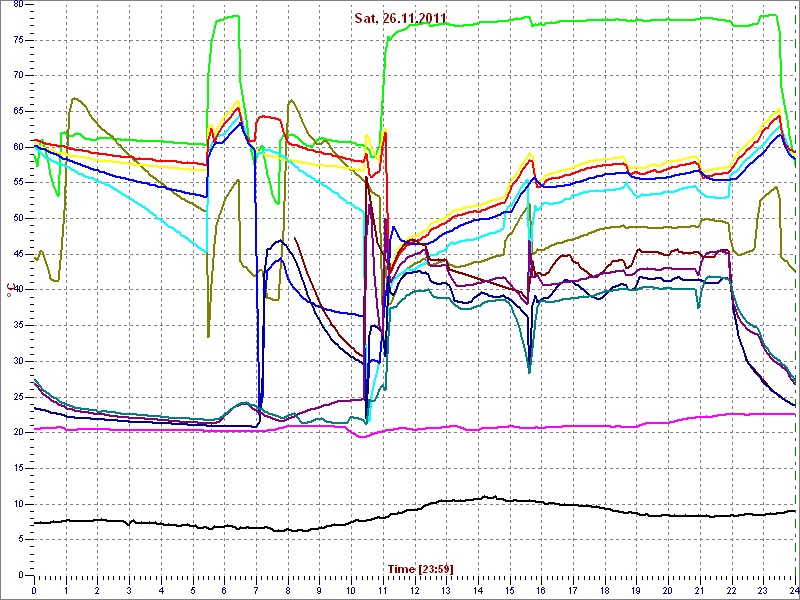800x600 pixels.
Task: Click hour 13 on the time axis
Action: (446, 590)
